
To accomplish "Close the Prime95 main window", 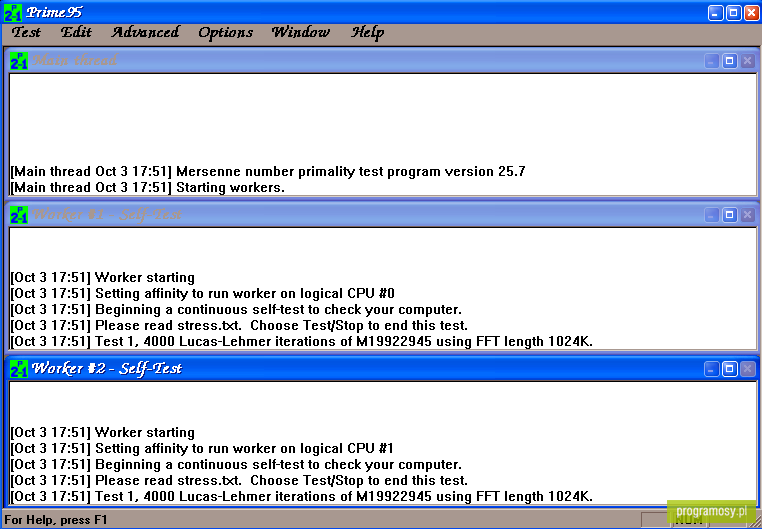I will click(x=752, y=13).
